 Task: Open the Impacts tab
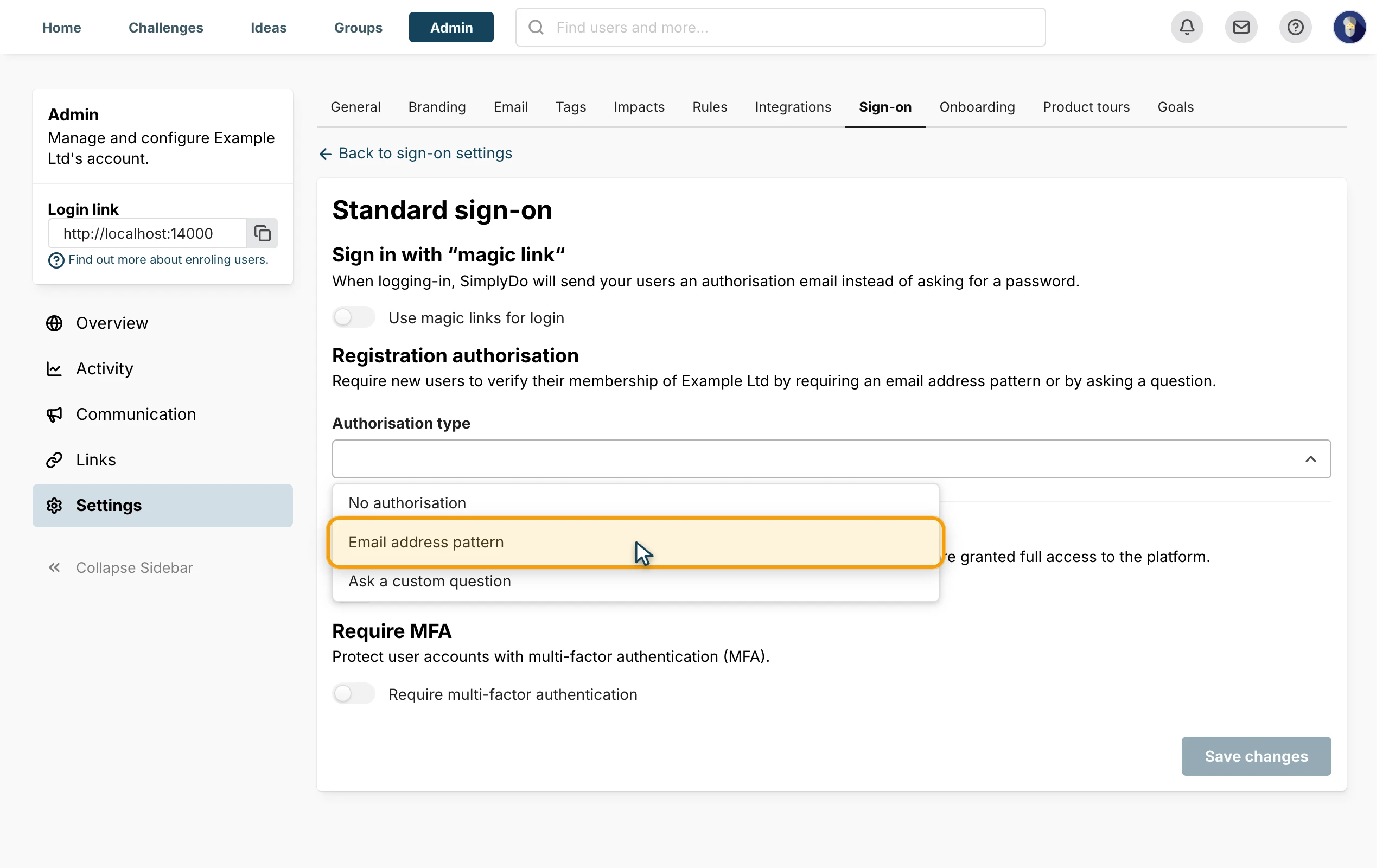coord(639,107)
